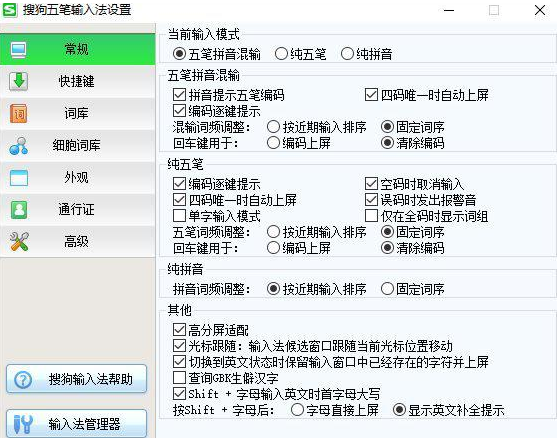Toggle 编码逐键提示 in 五笔拼音混输 section
The image size is (560, 448).
click(179, 111)
